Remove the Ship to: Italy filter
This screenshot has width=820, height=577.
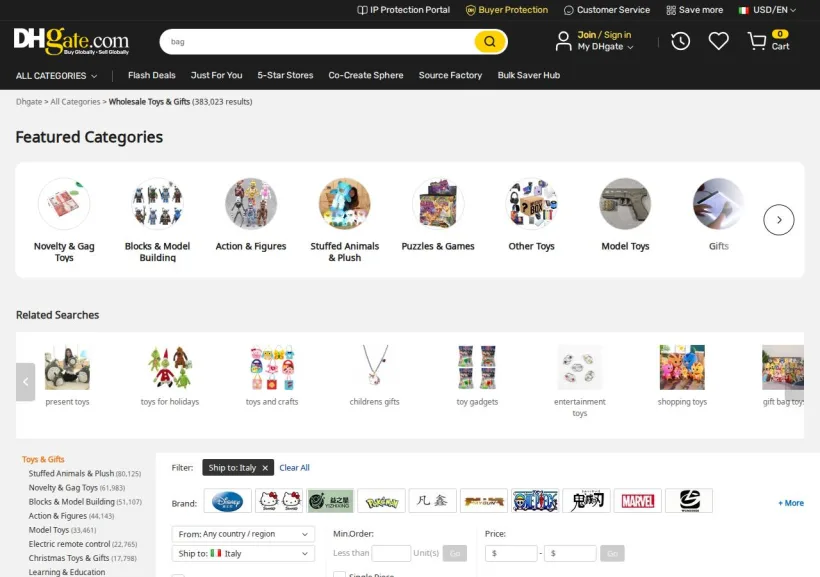click(265, 468)
